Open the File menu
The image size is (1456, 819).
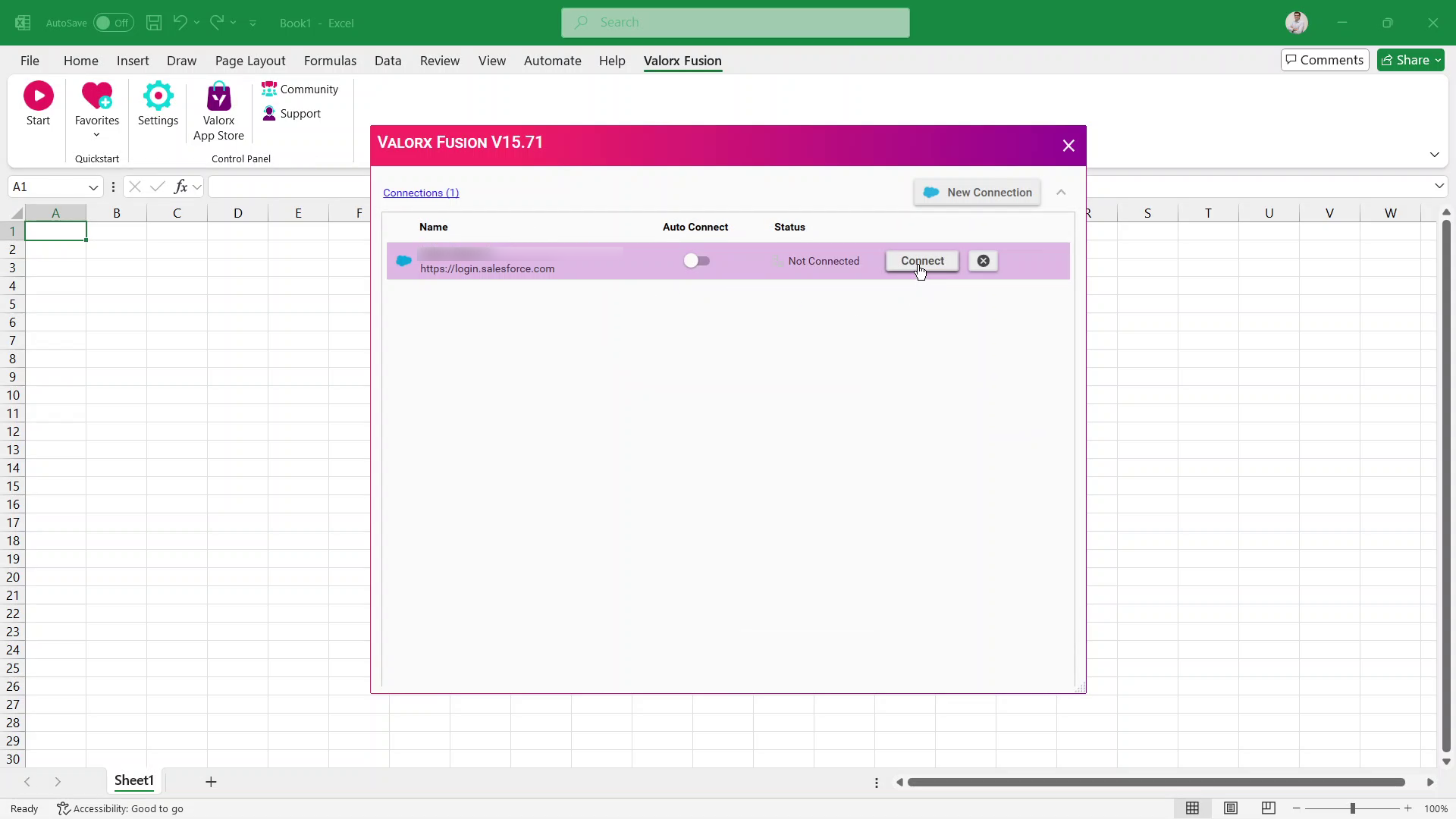pyautogui.click(x=30, y=61)
